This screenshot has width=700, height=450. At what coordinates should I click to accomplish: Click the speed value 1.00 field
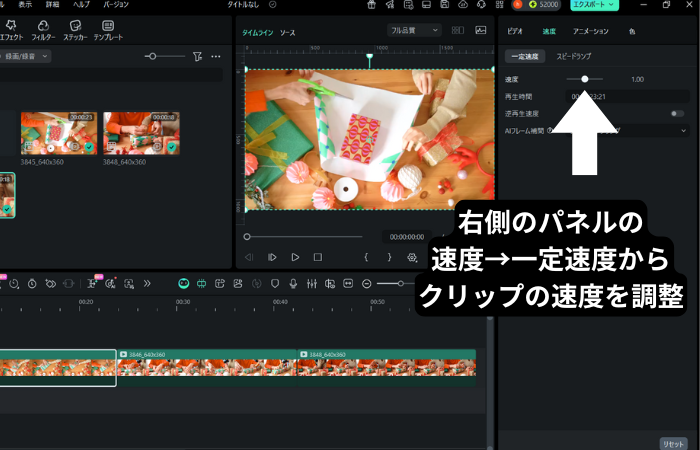click(x=638, y=79)
